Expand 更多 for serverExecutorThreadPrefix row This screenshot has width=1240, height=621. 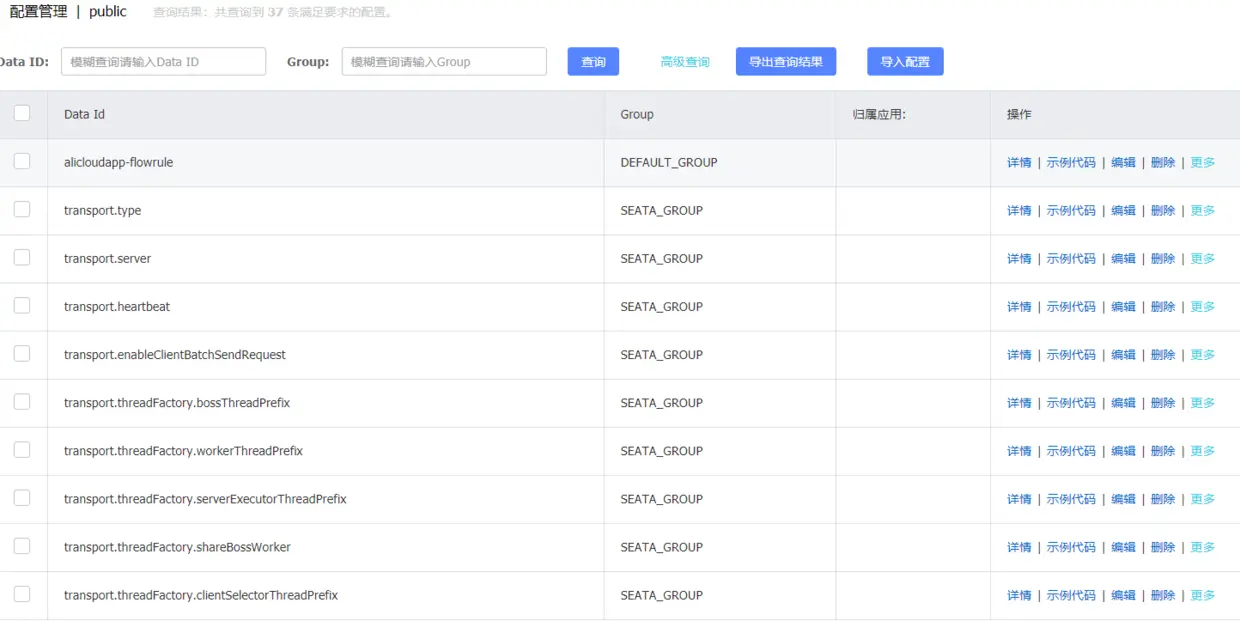[x=1203, y=498]
